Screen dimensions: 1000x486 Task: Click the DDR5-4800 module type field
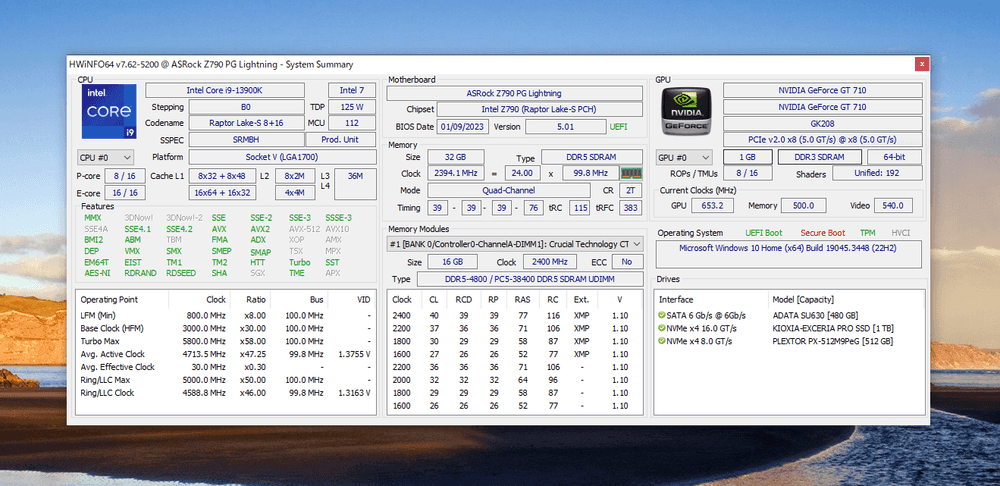coord(530,279)
